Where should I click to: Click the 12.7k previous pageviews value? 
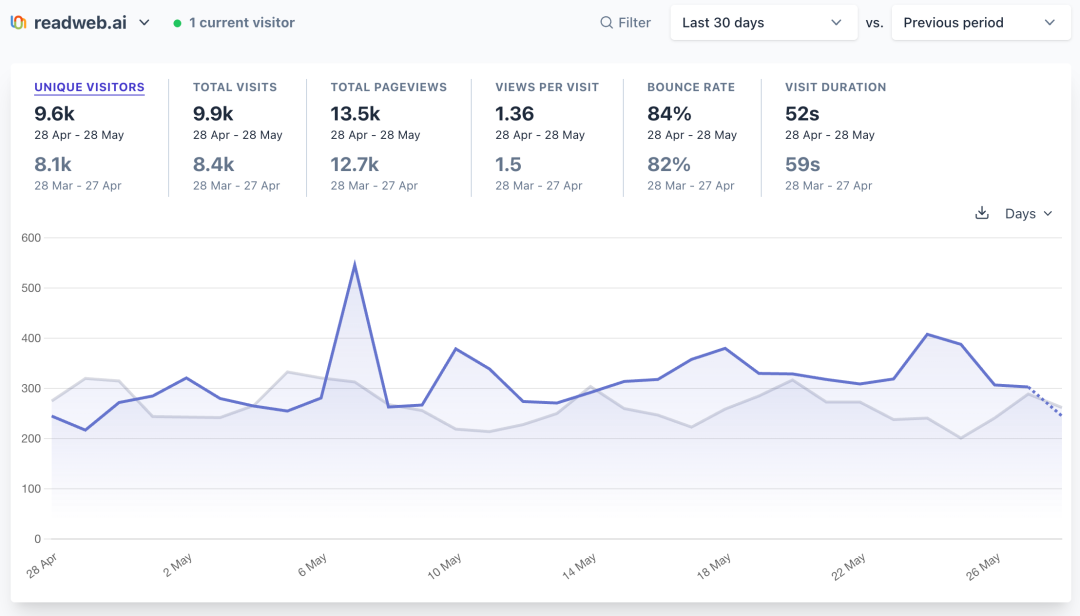(355, 165)
